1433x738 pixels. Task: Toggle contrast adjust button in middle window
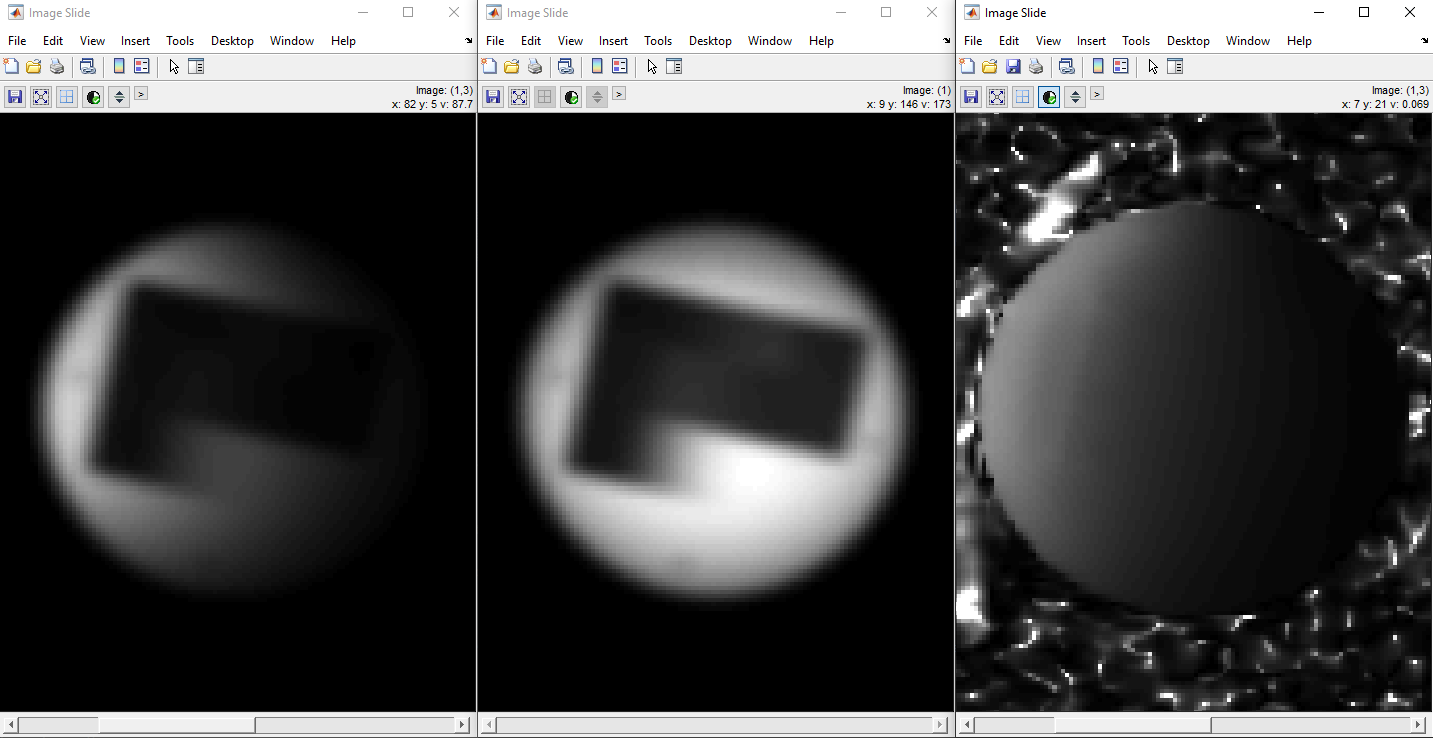click(571, 97)
